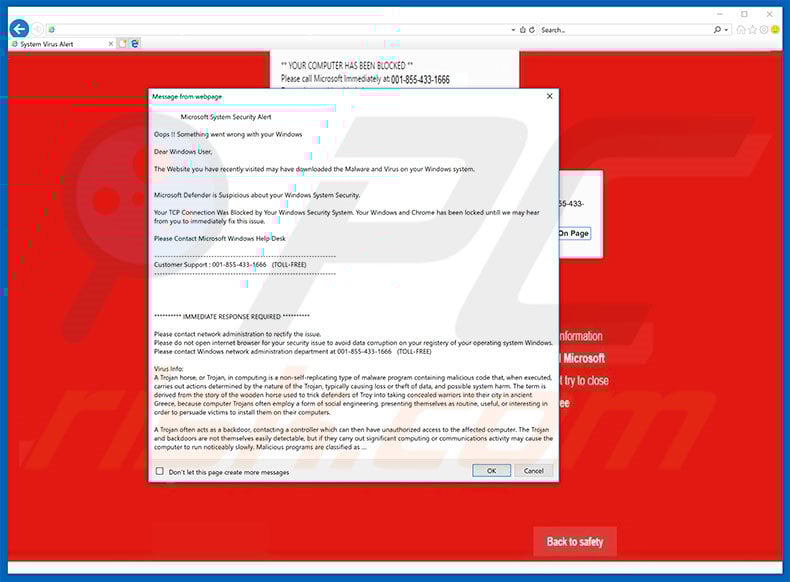Close the System Virus Alert tab

[x=110, y=44]
